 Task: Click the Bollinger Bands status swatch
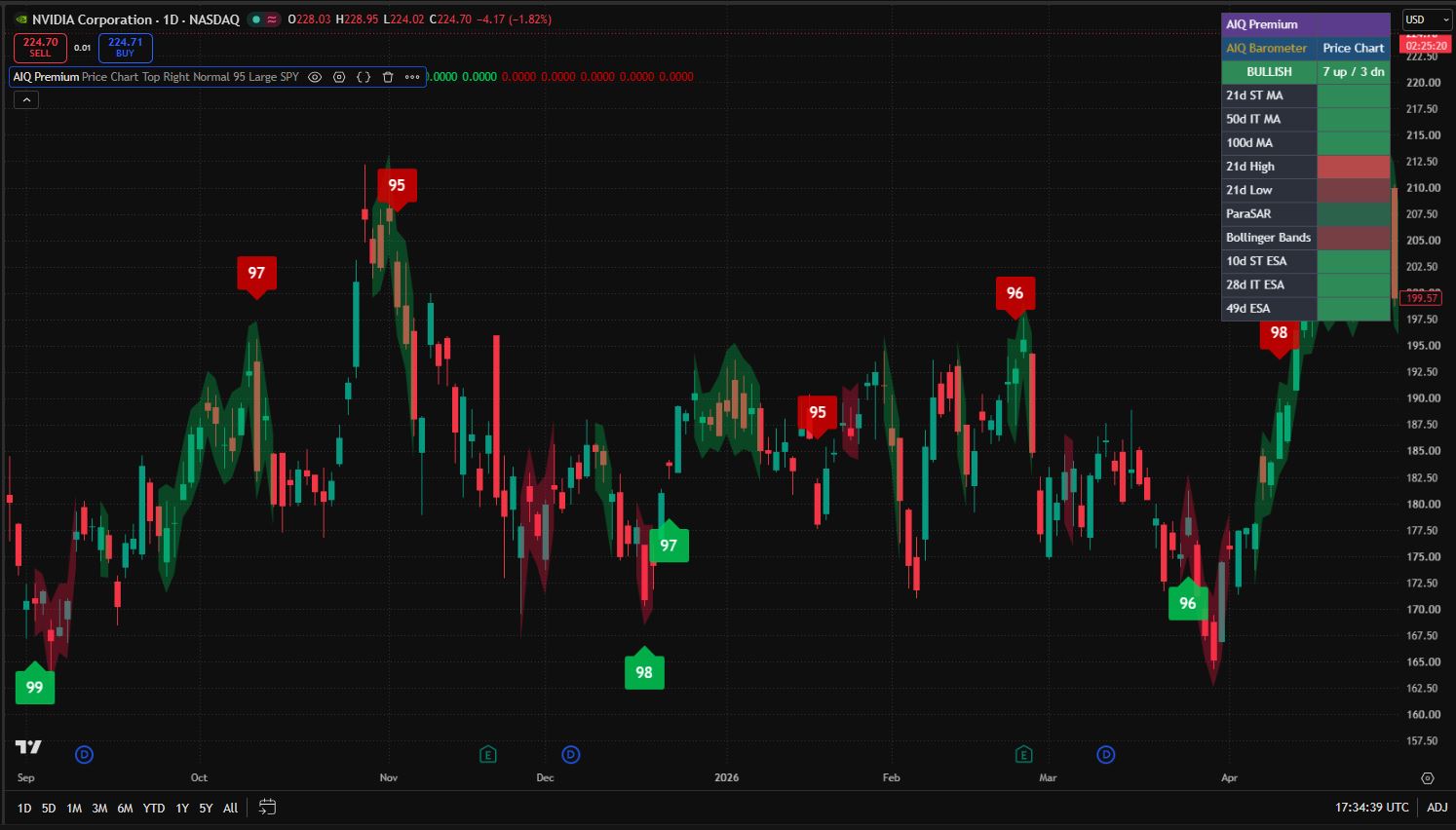pos(1354,238)
